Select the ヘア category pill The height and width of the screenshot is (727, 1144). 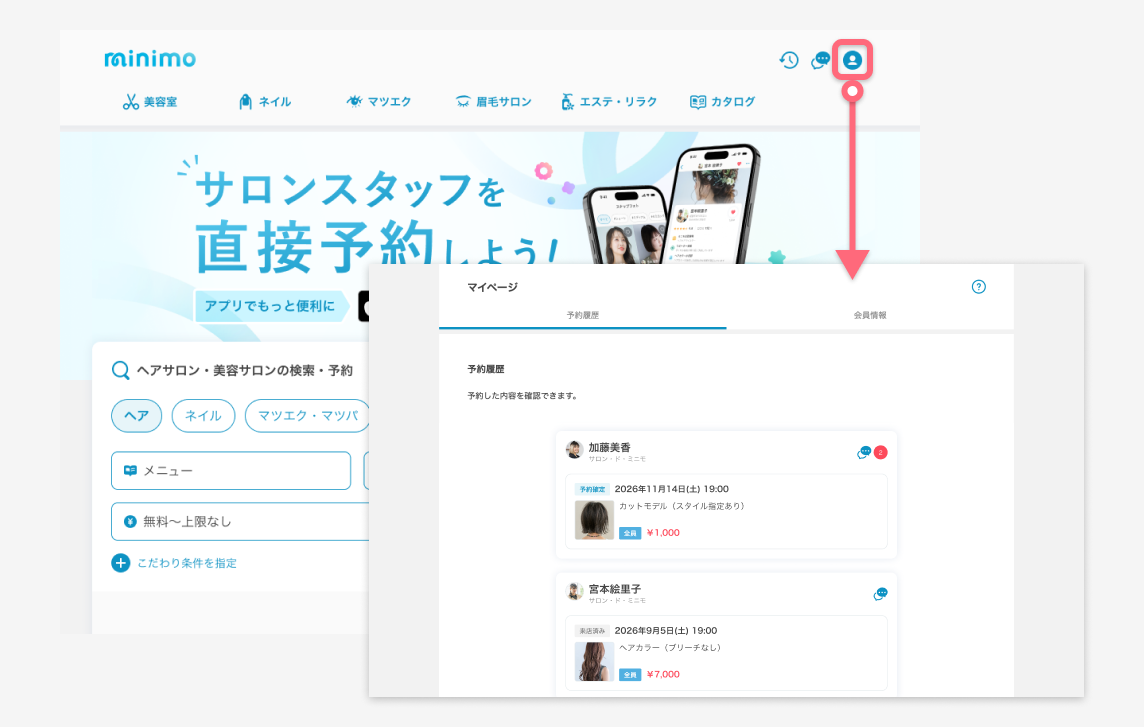click(x=136, y=415)
